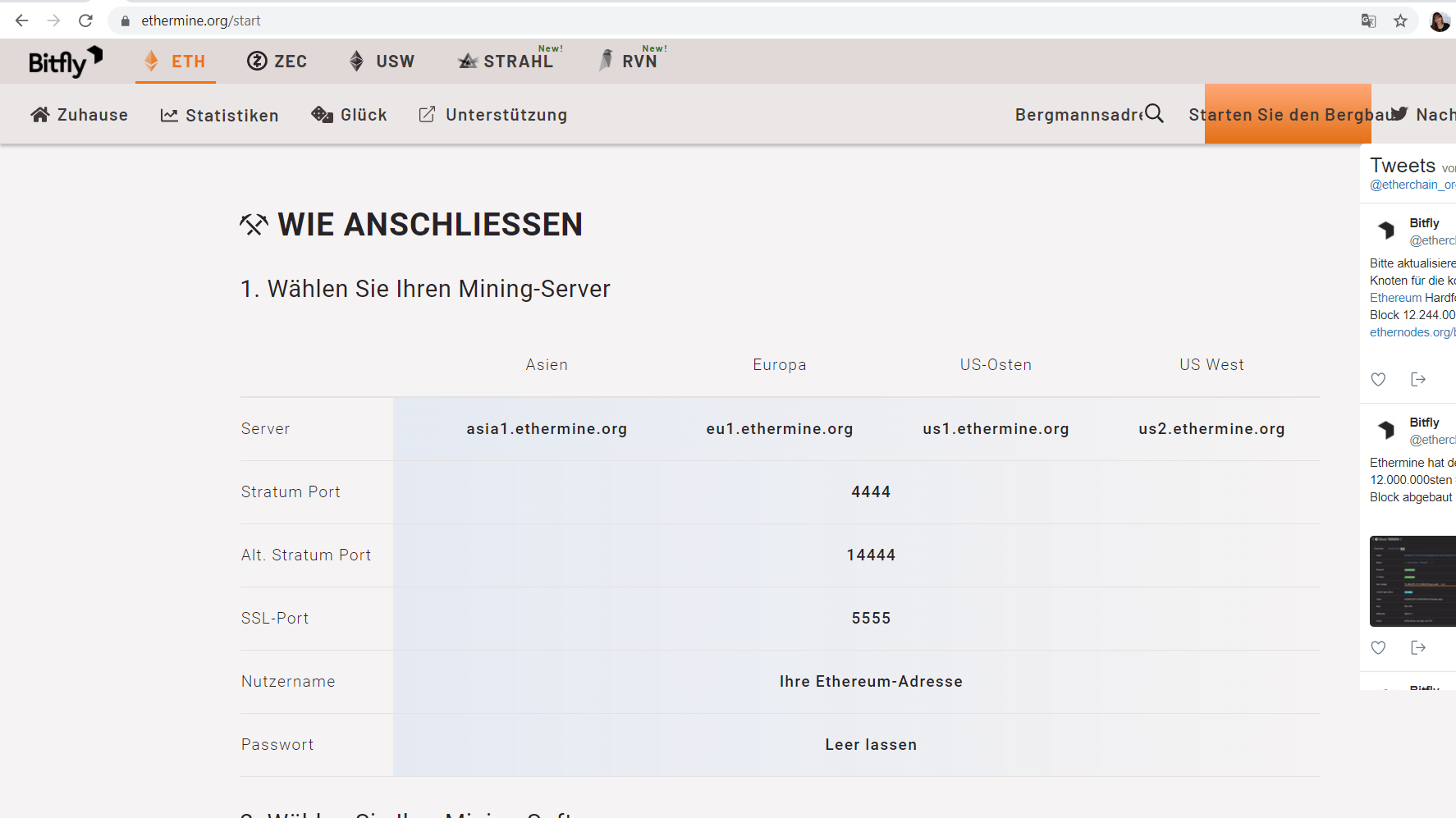Click the Server row label
The width and height of the screenshot is (1456, 818).
265,429
